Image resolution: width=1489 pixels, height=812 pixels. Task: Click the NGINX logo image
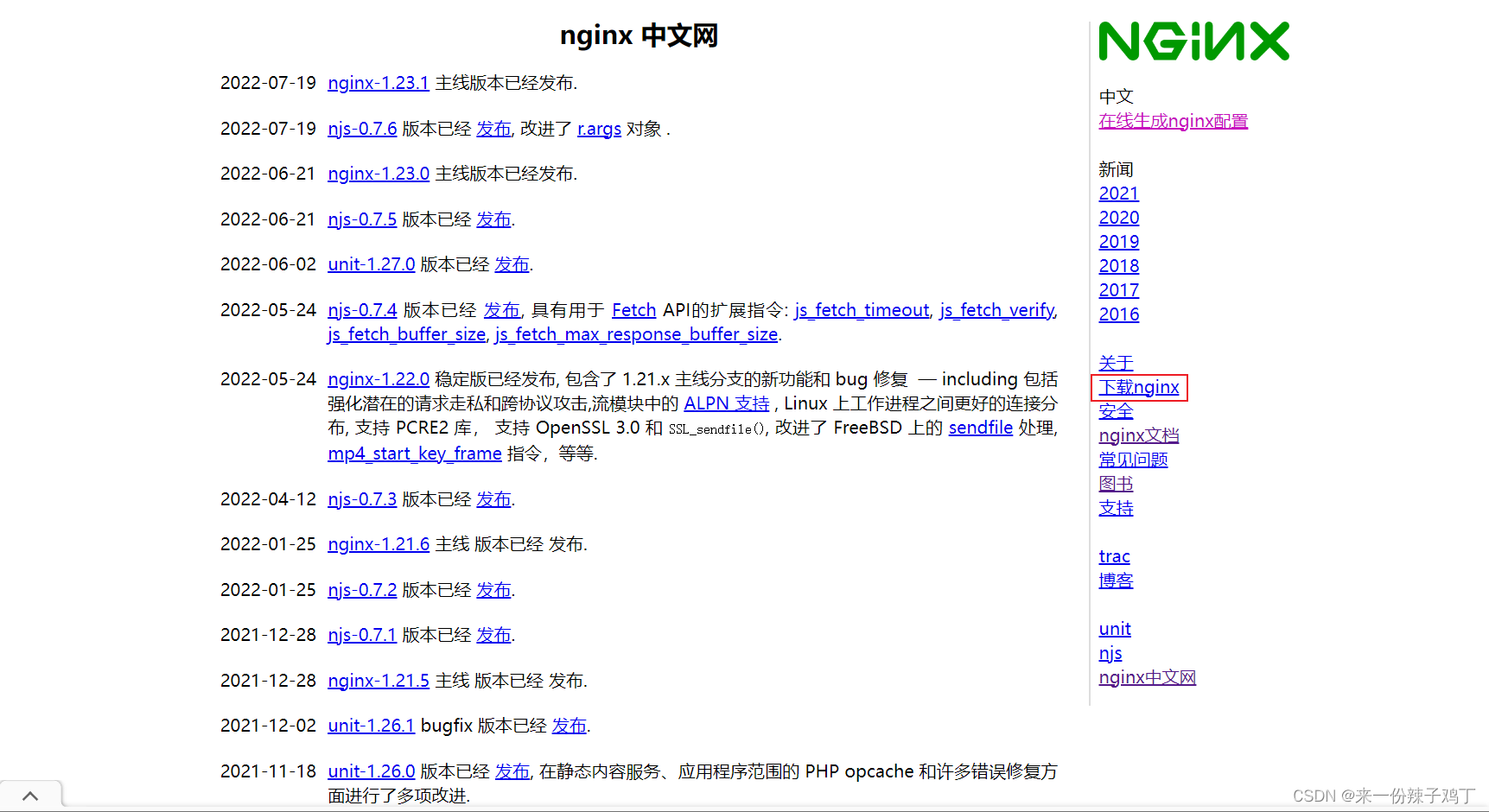[1193, 41]
